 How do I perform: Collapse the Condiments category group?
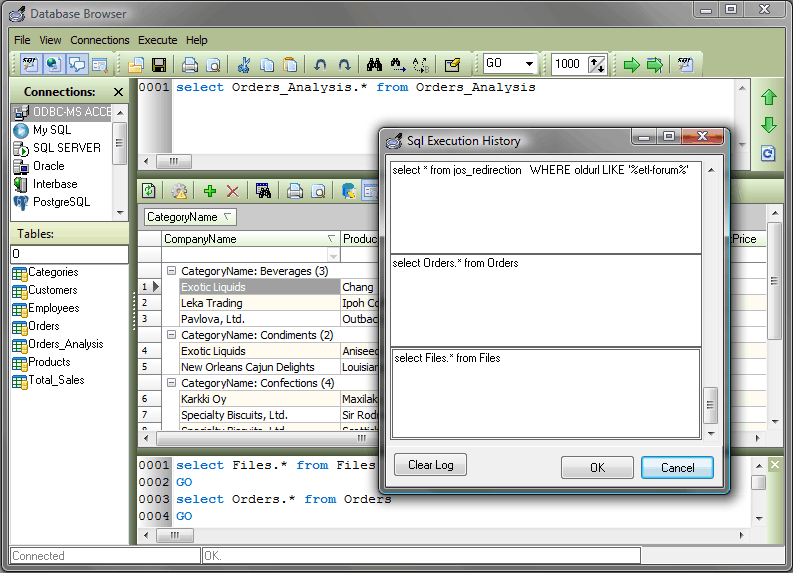pos(171,335)
